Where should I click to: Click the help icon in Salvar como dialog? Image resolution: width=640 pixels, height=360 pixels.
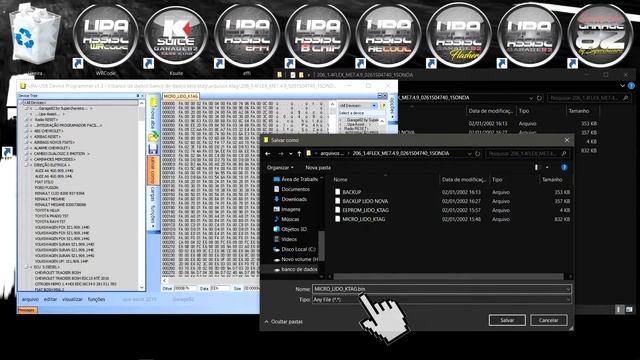pos(564,167)
